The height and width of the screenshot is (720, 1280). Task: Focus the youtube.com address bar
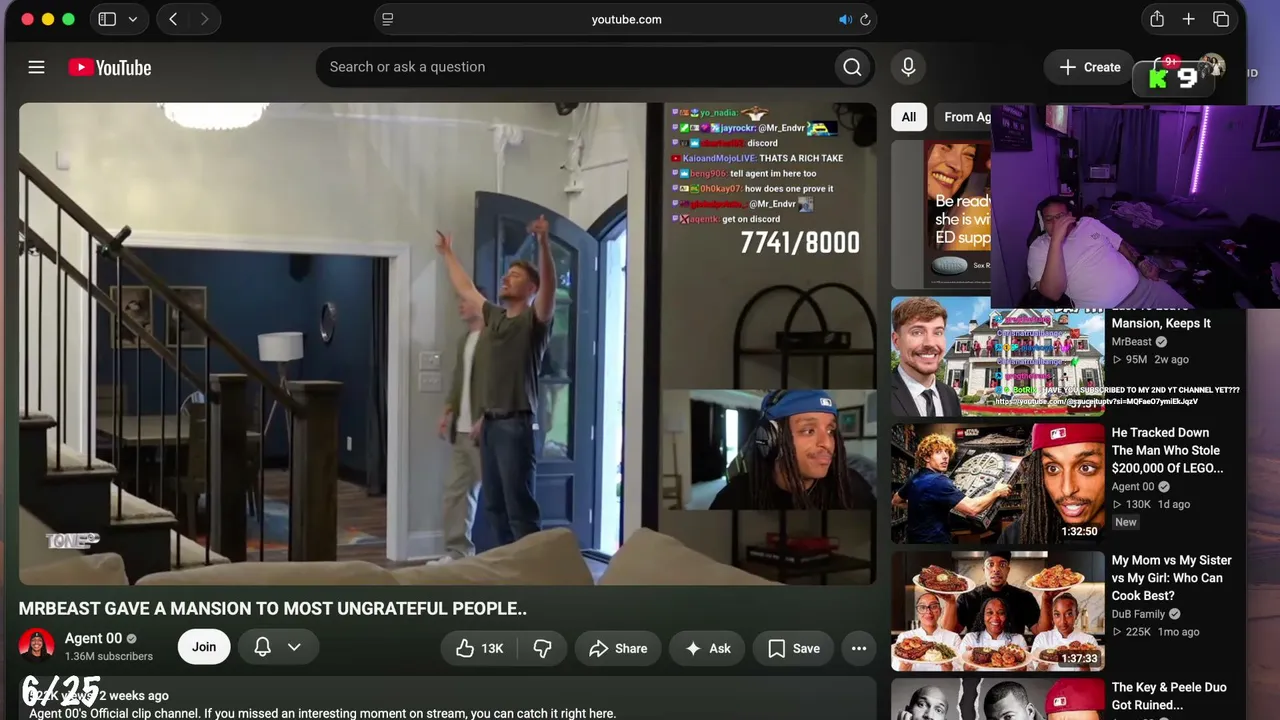tap(626, 19)
